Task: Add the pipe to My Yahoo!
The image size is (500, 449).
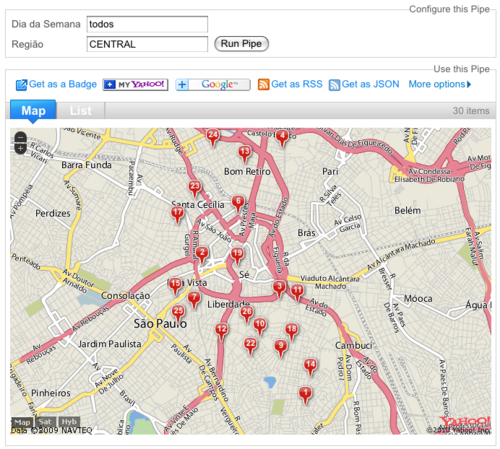Action: (135, 85)
